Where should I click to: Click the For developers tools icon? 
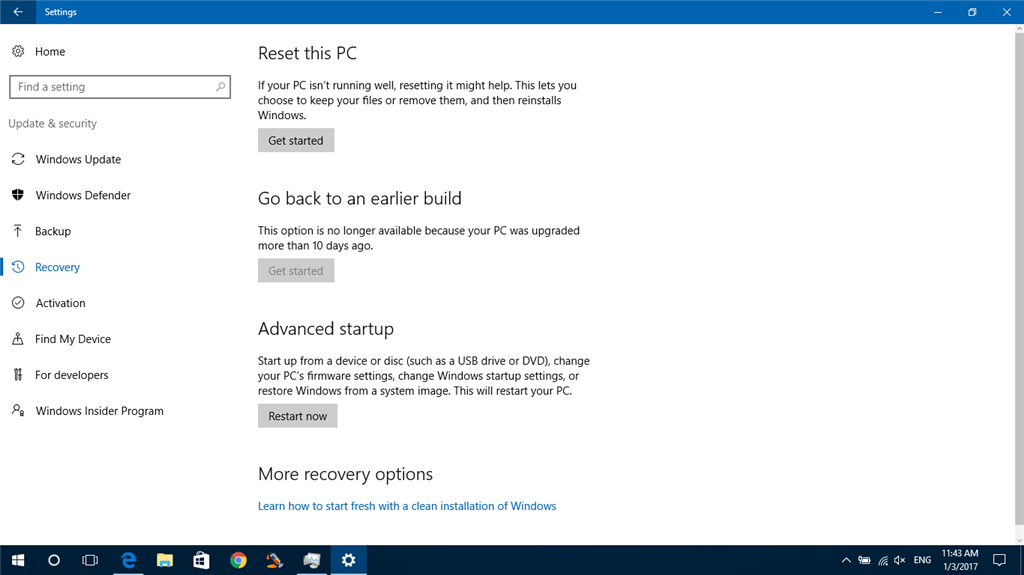(x=18, y=374)
